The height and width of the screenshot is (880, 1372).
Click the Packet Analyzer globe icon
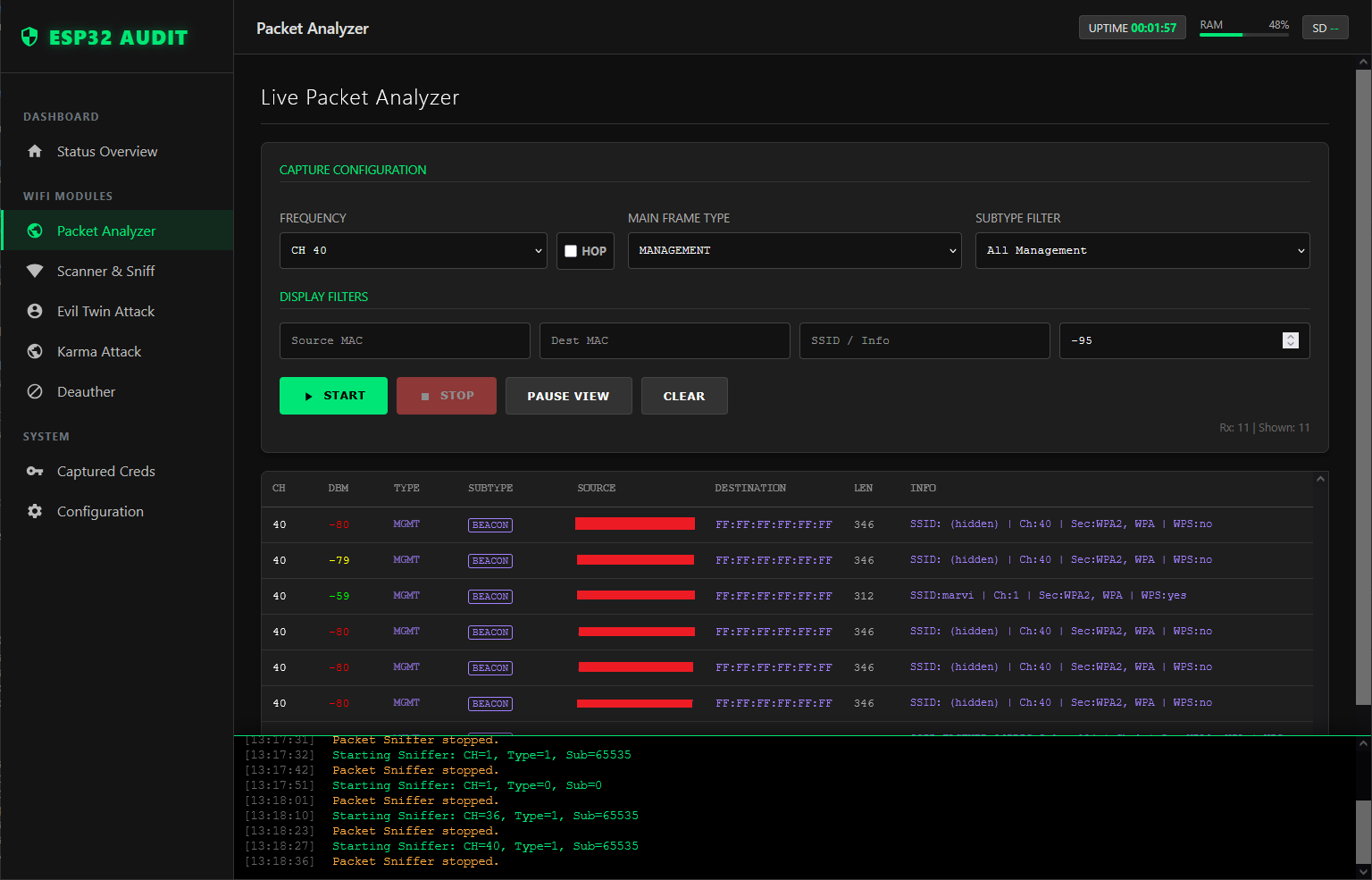34,230
